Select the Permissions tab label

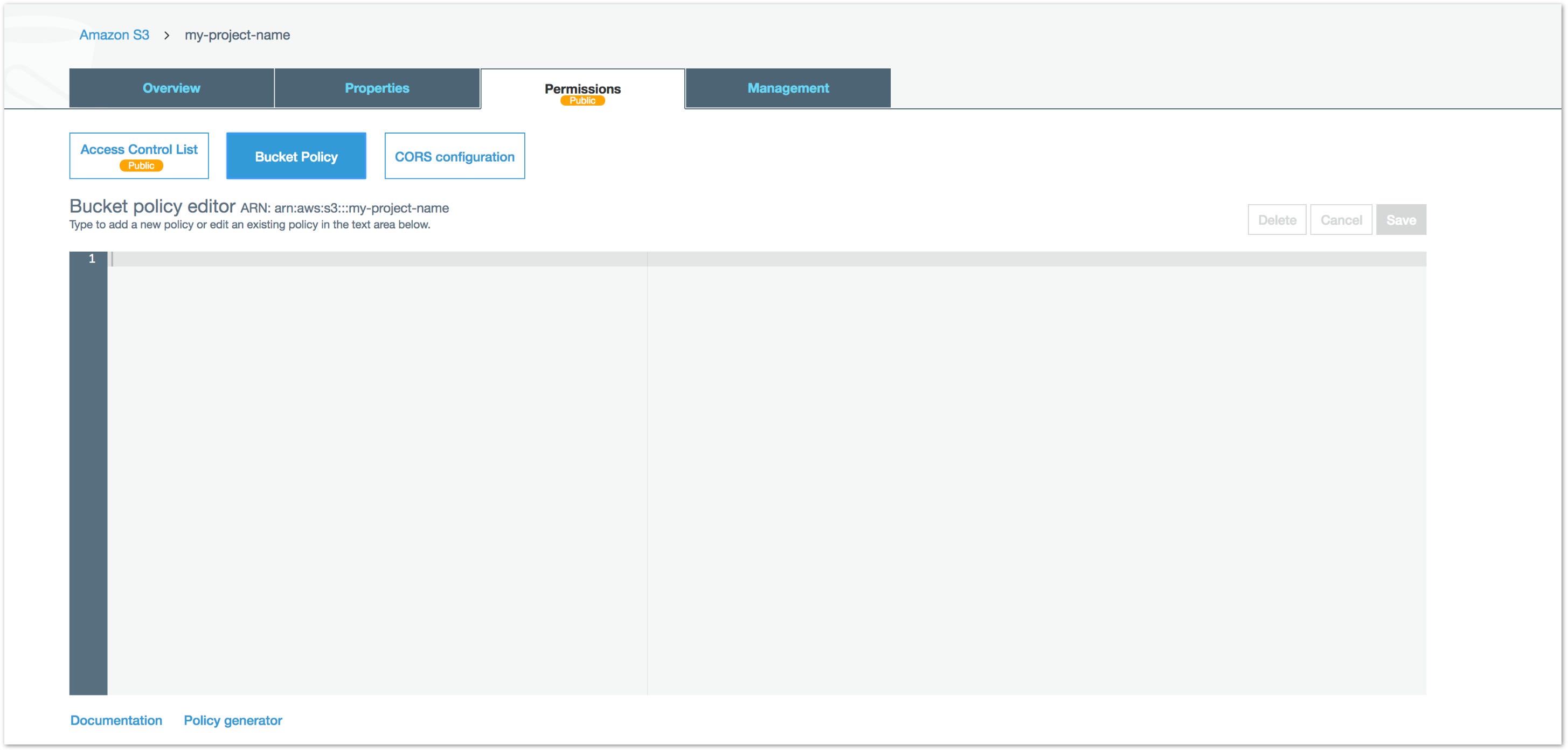[x=582, y=88]
